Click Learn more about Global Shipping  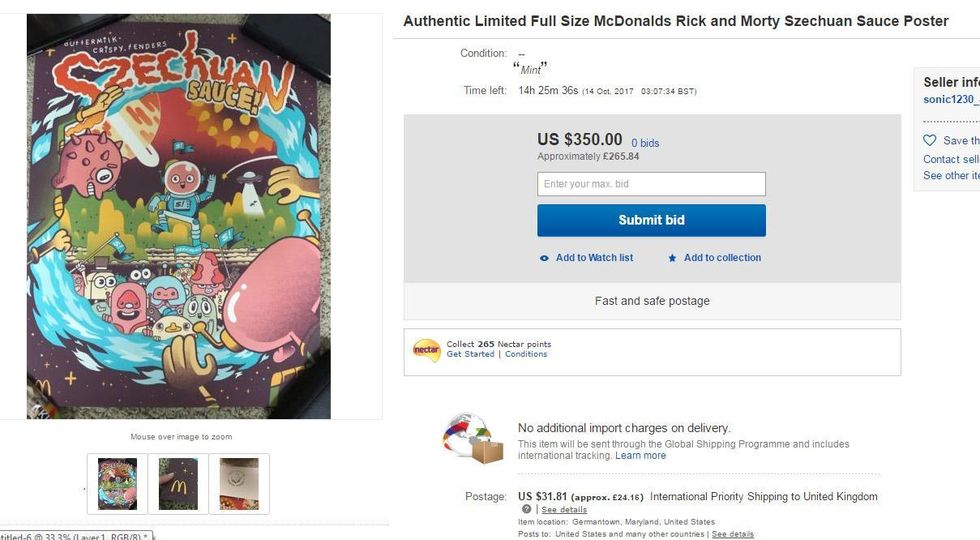[x=640, y=456]
